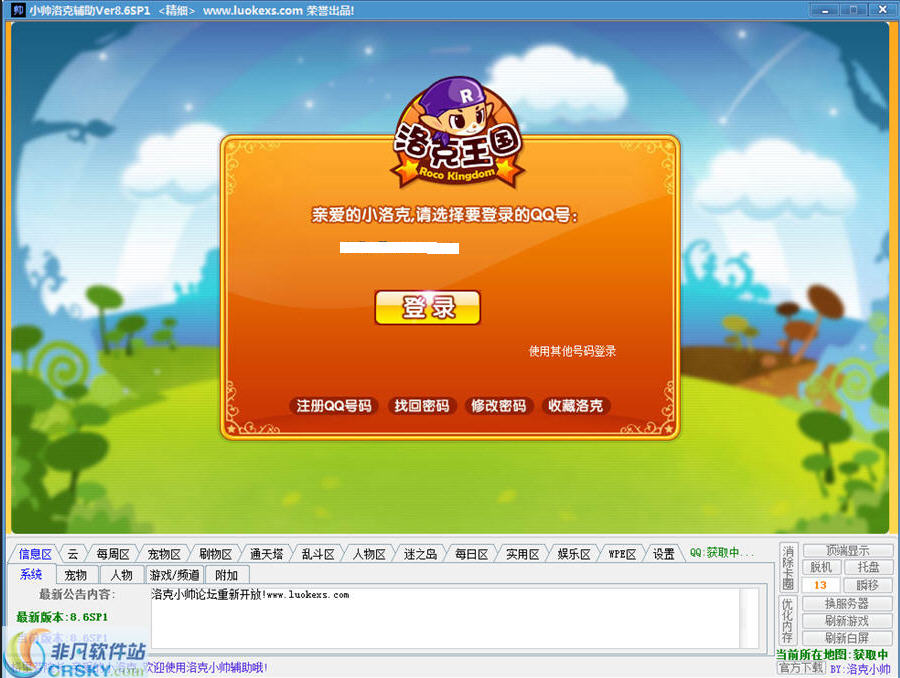
Task: Open the 迷之岛 tab
Action: [420, 554]
